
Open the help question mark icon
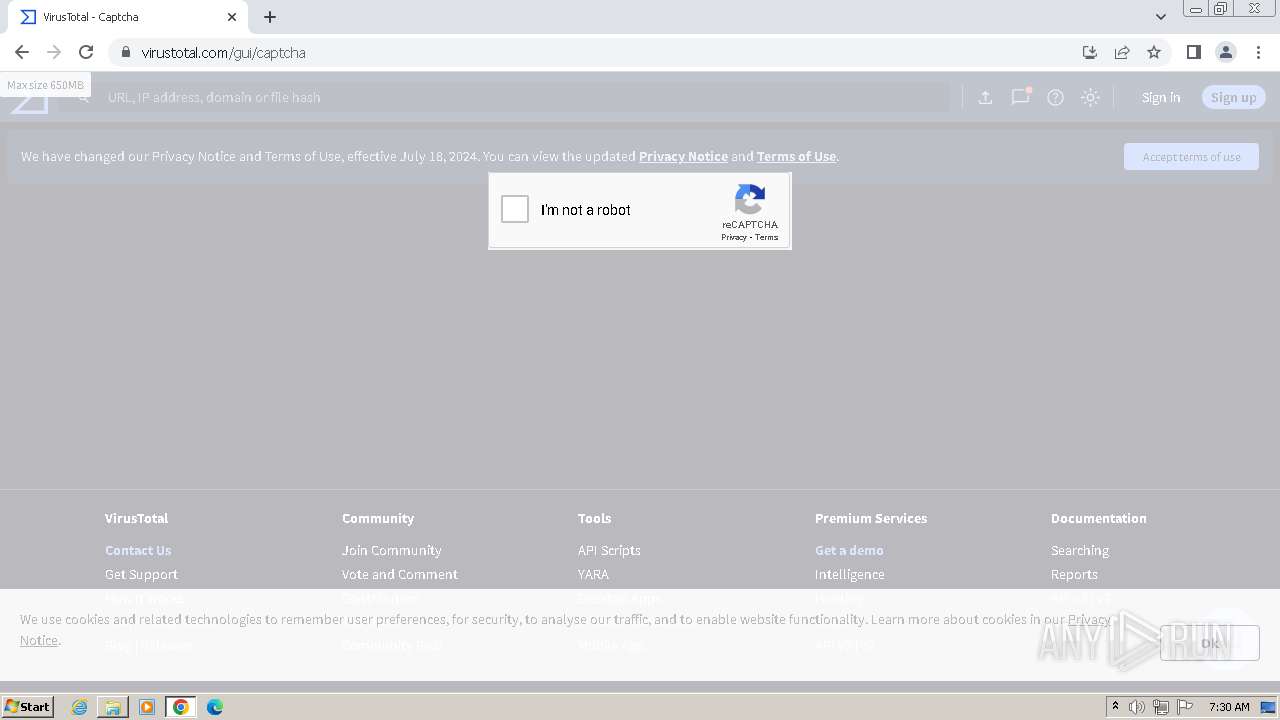1055,97
